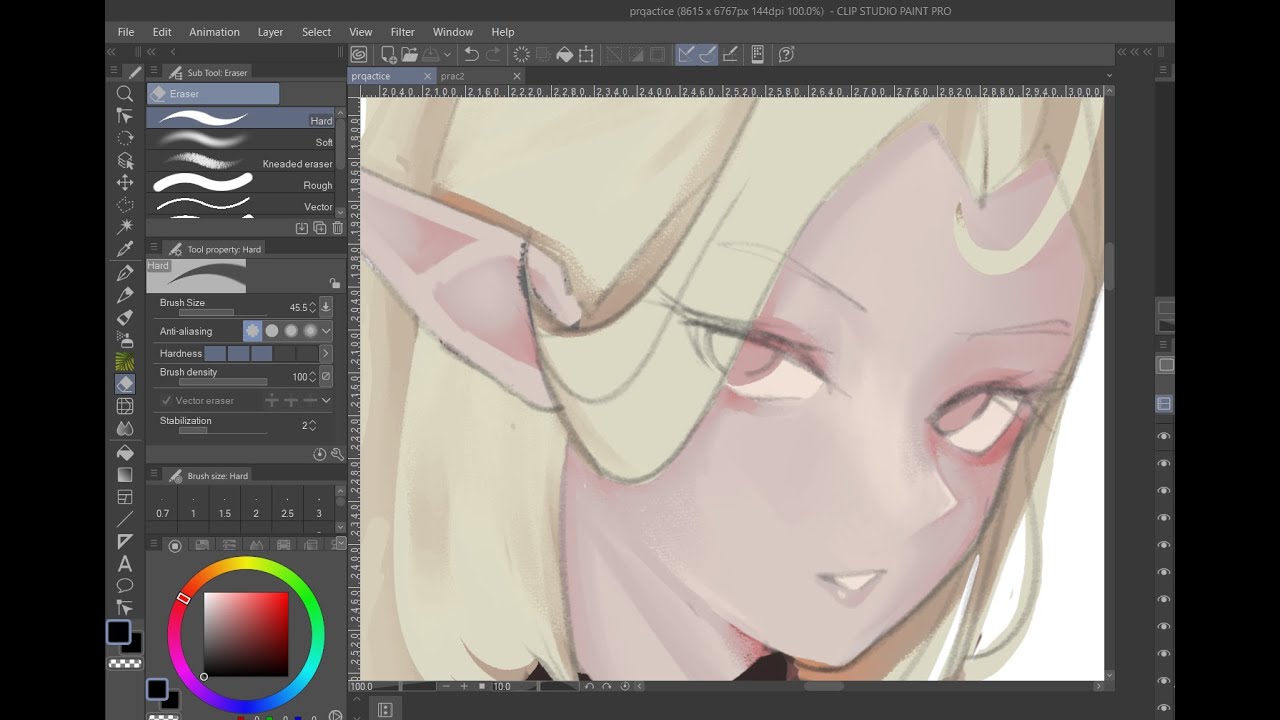Select the Eyedropper tool
The image size is (1280, 720).
pyautogui.click(x=125, y=249)
